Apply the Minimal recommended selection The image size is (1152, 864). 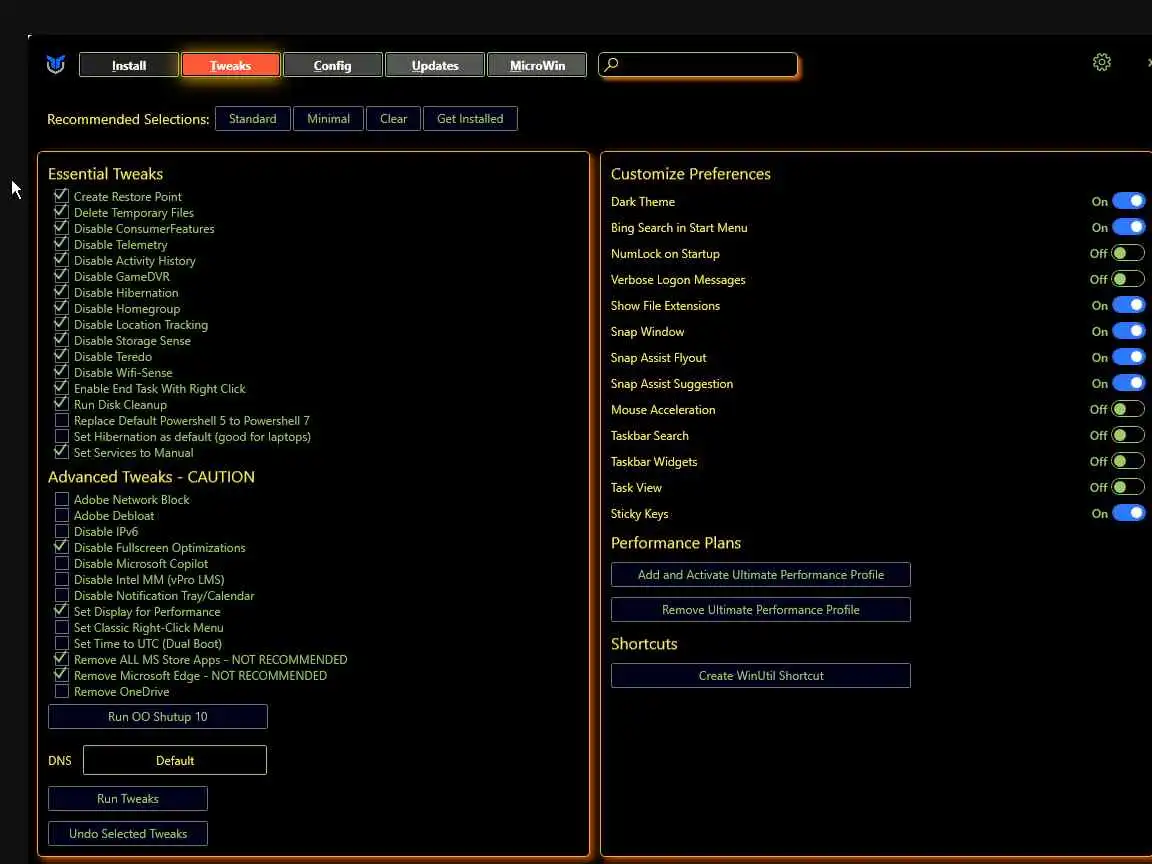(328, 119)
